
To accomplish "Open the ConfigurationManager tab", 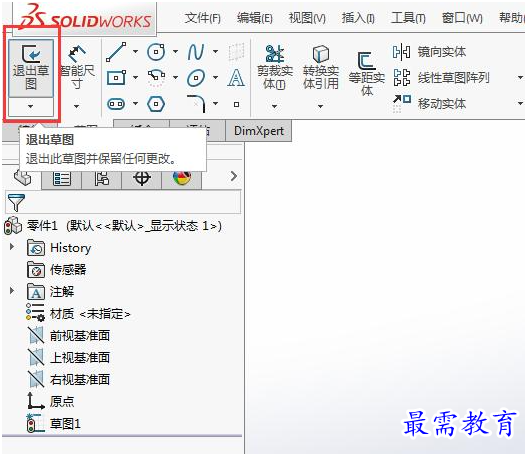I will [101, 179].
